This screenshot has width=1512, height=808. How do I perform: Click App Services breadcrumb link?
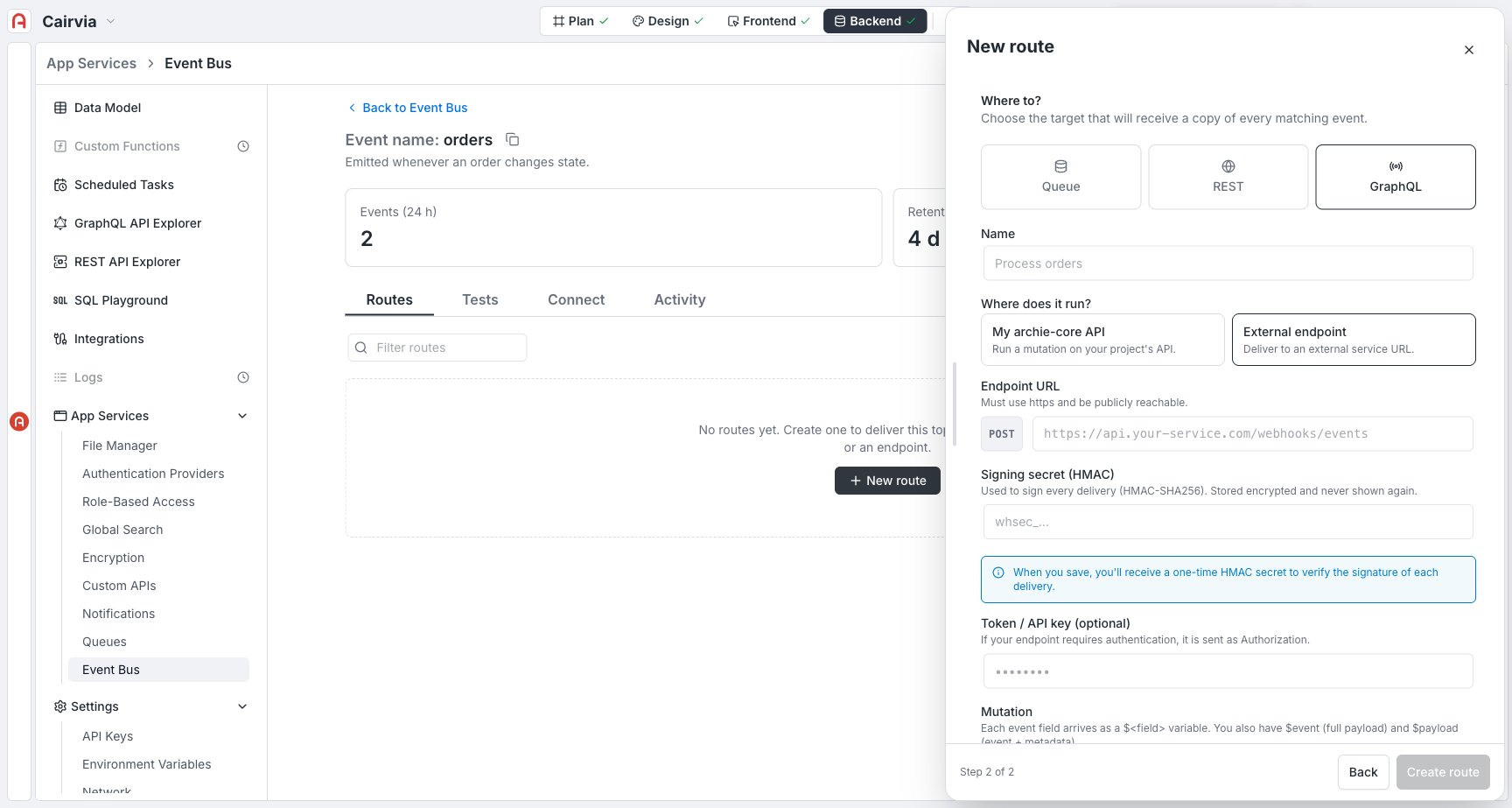[91, 63]
